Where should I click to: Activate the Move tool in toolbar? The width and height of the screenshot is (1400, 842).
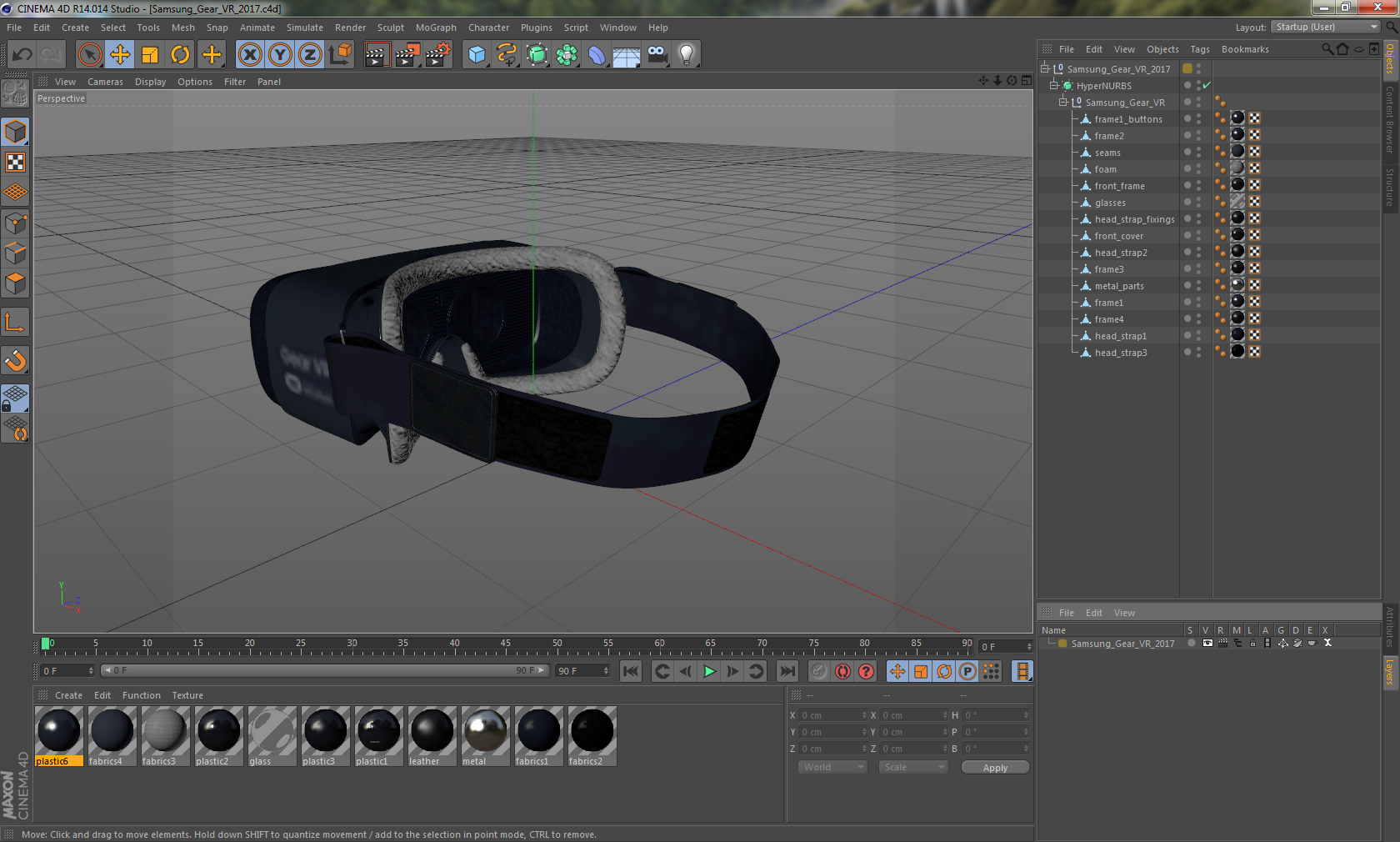coord(120,55)
